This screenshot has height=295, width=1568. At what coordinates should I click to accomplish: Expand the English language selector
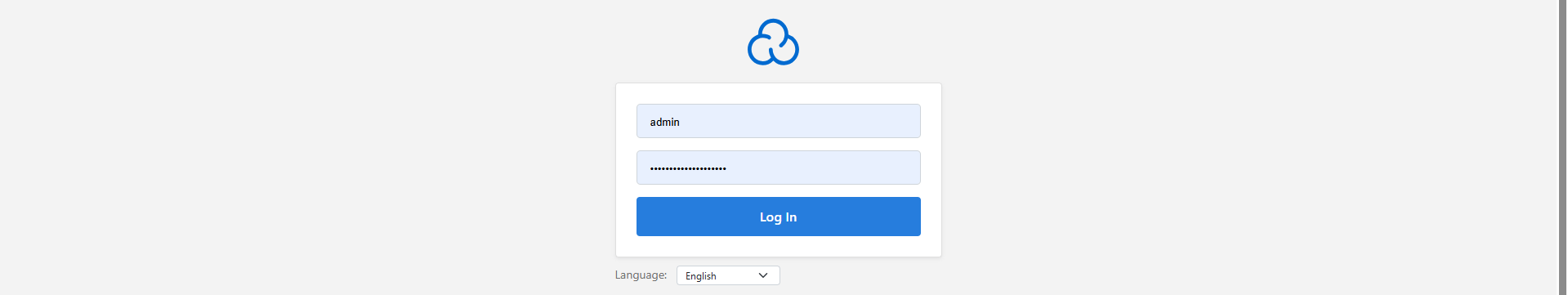(x=728, y=275)
